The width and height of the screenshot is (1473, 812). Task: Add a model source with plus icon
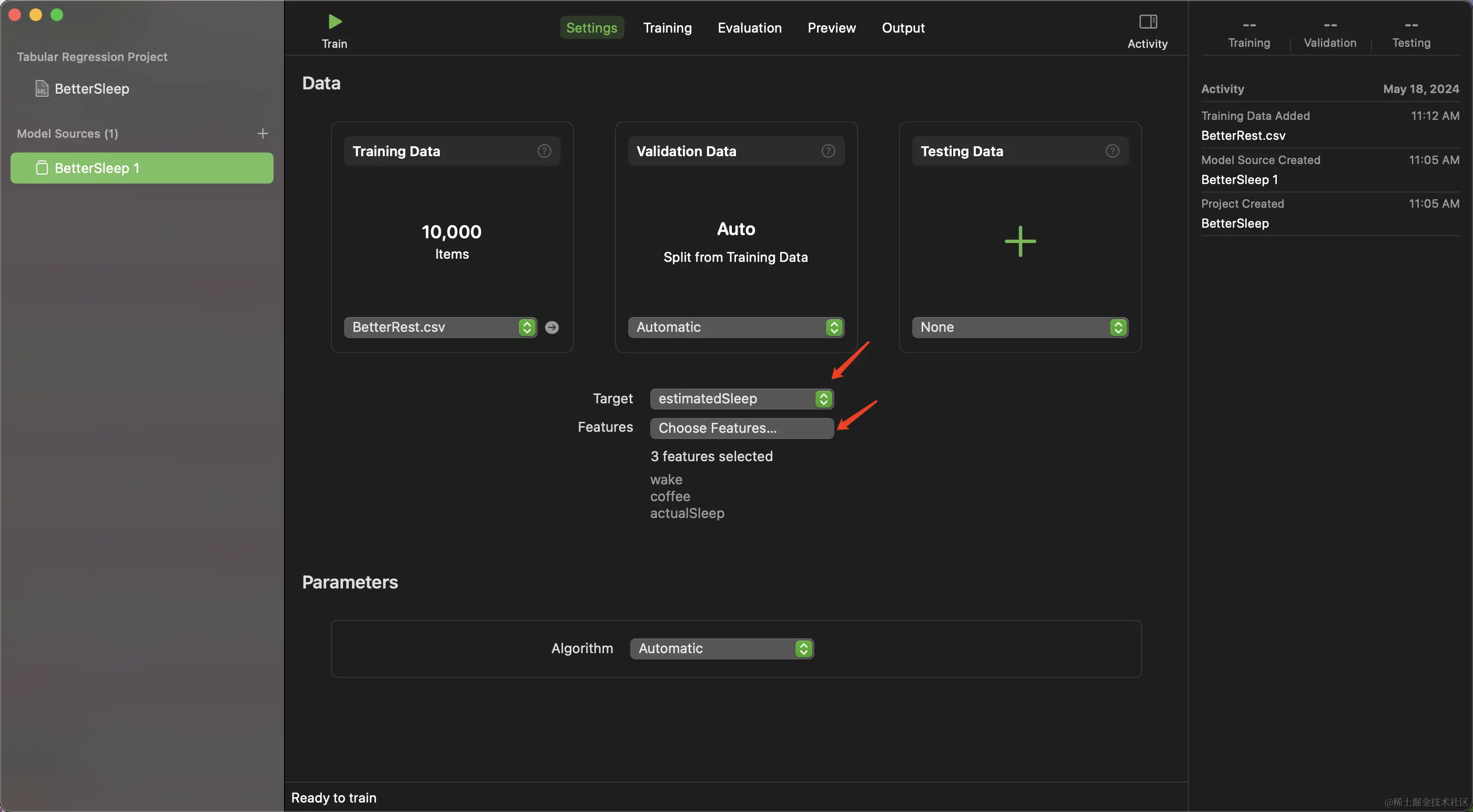(x=263, y=133)
